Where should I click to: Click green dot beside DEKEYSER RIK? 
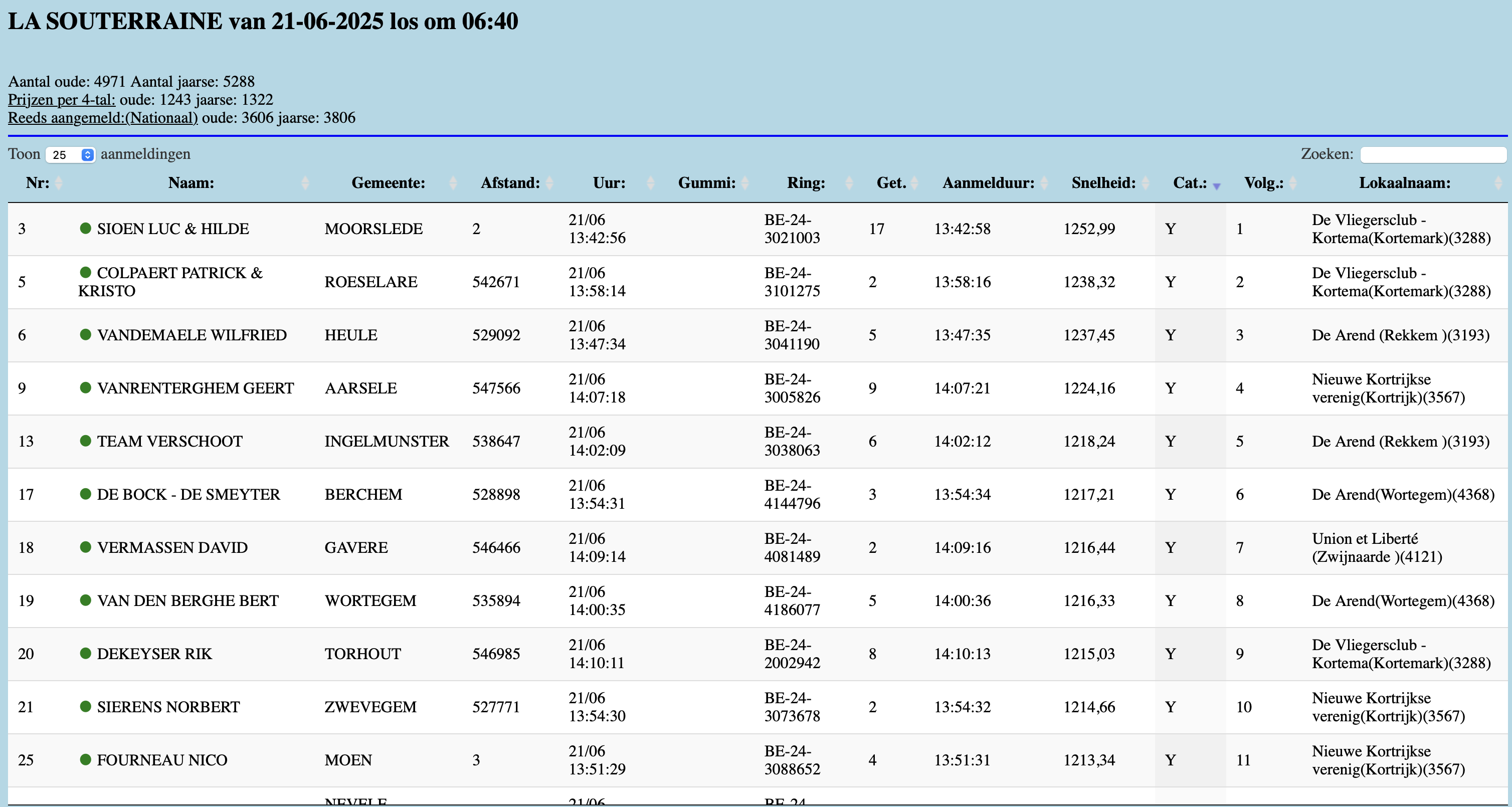(x=85, y=653)
